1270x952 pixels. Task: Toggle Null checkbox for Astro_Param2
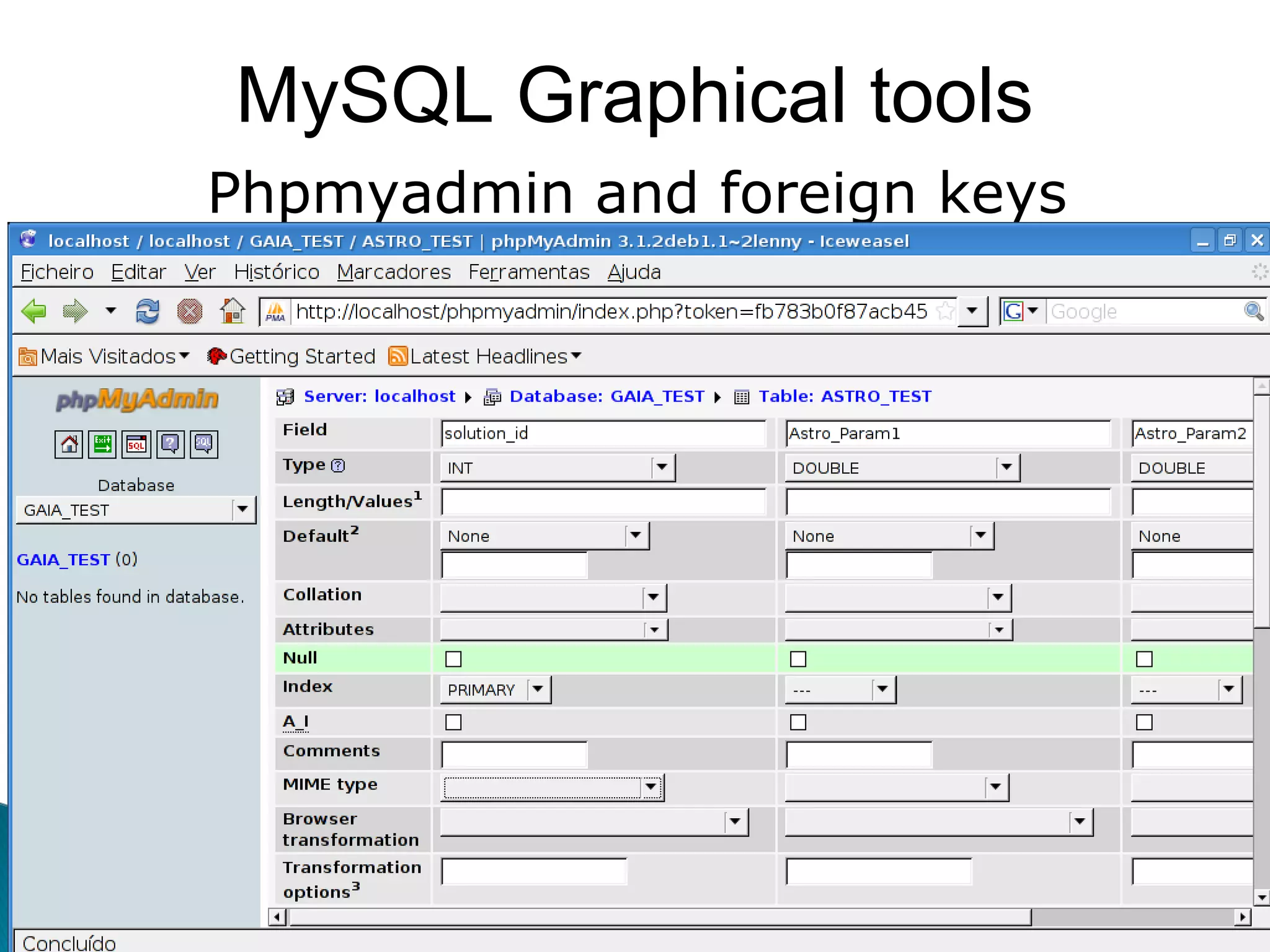[1144, 659]
